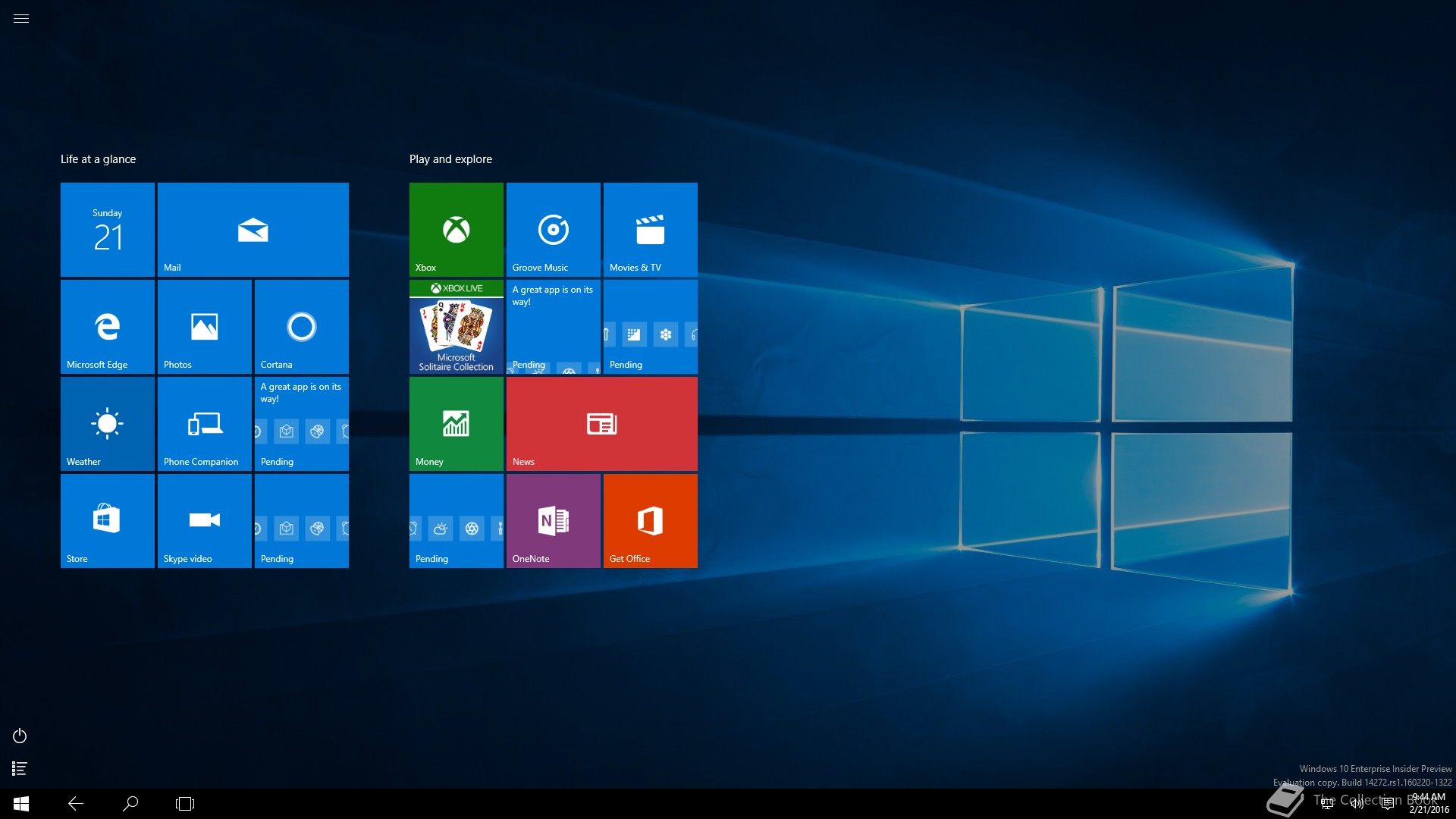Open the Movies & TV tile
1456x819 pixels.
650,230
